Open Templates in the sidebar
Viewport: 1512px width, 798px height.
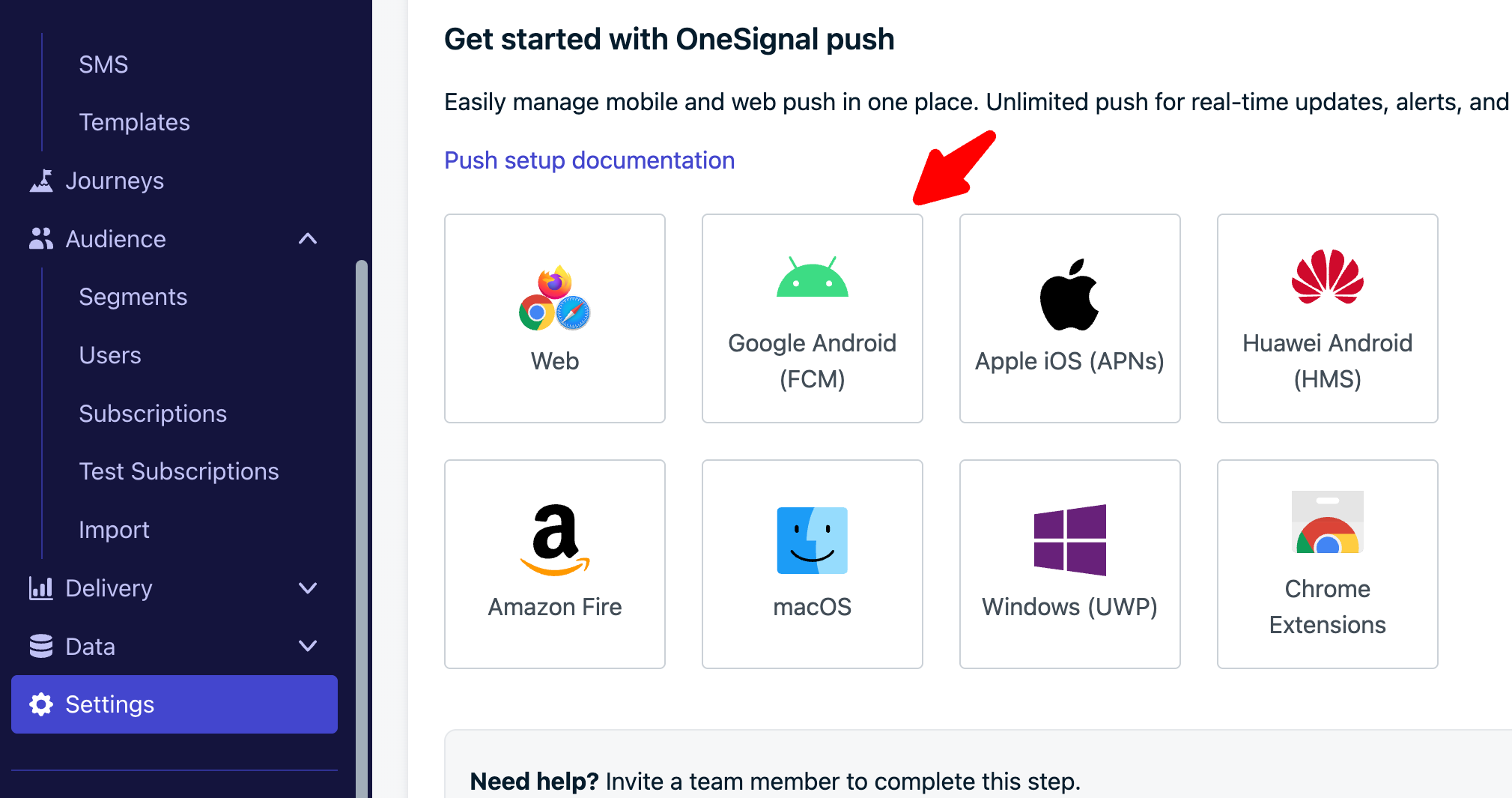coord(135,122)
